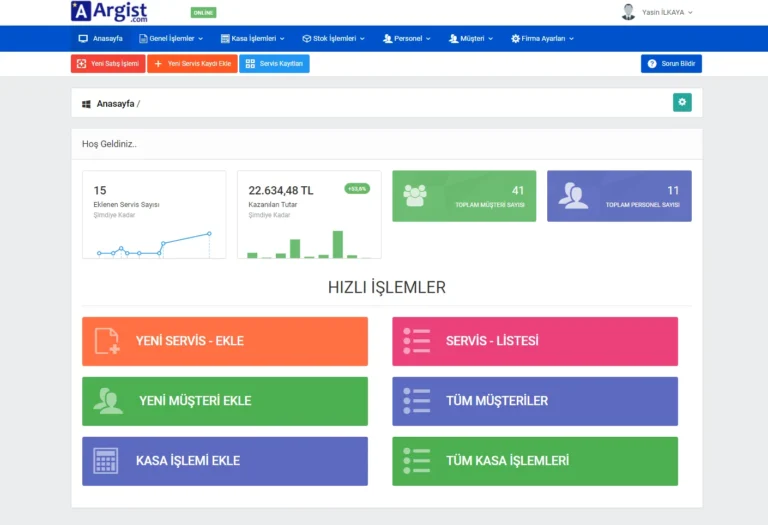Click the green +53,6% badge
Viewport: 768px width, 525px height.
click(x=357, y=189)
